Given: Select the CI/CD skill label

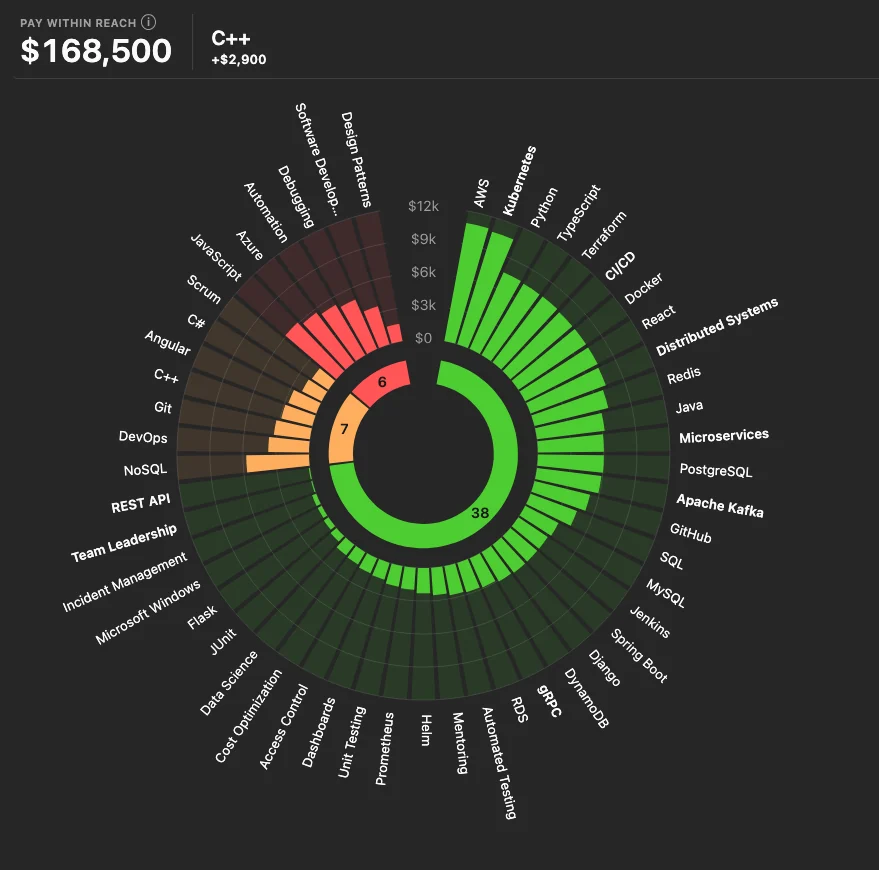Looking at the screenshot, I should tap(621, 266).
